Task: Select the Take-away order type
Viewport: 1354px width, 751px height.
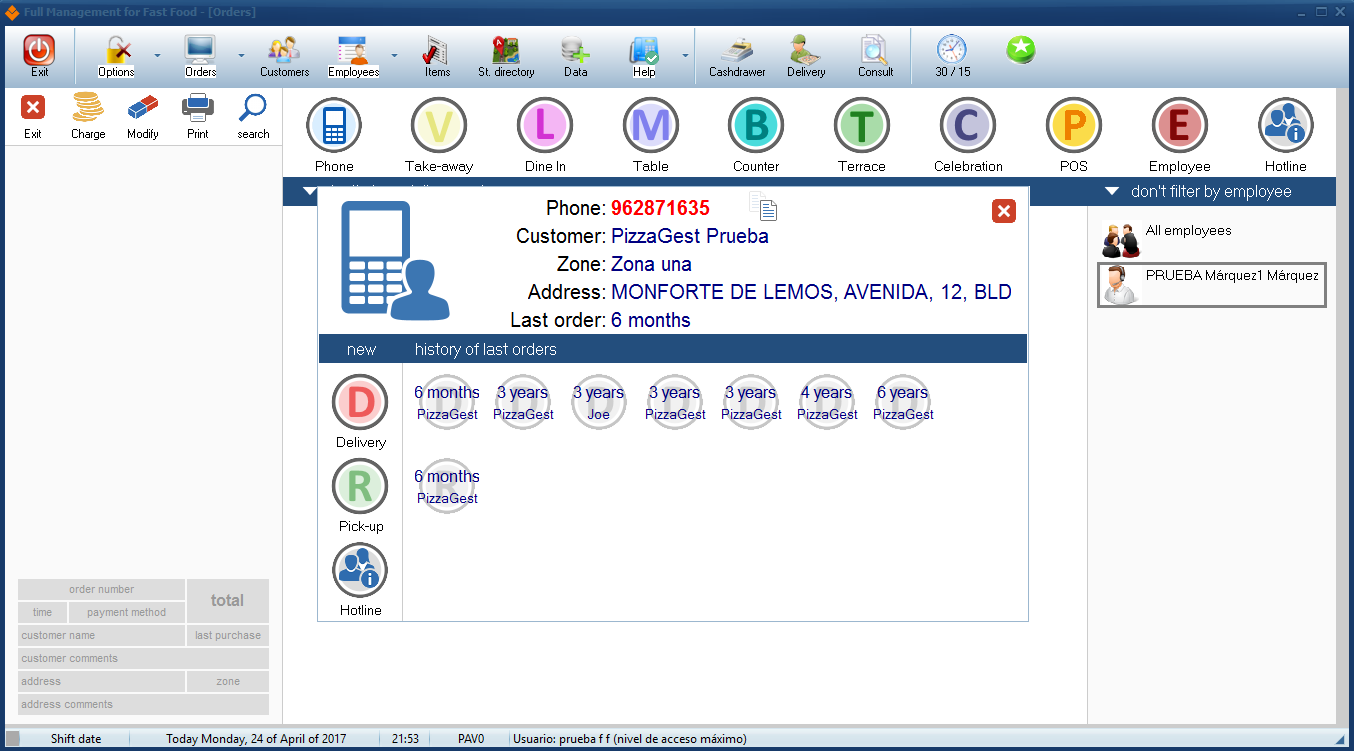Action: tap(439, 126)
